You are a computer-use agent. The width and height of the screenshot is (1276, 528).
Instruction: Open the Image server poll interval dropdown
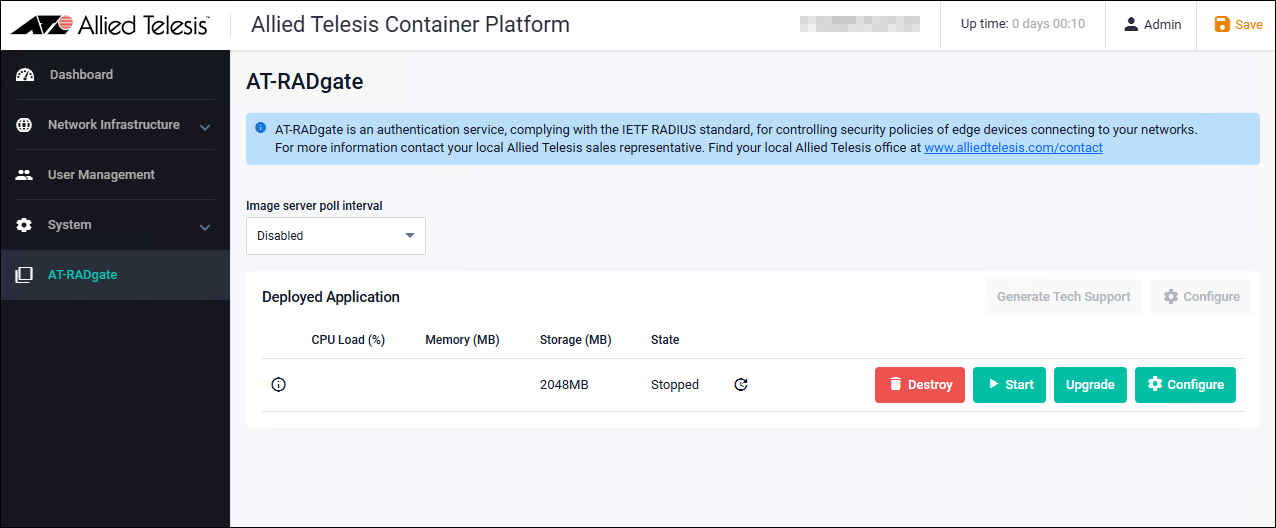[x=335, y=236]
